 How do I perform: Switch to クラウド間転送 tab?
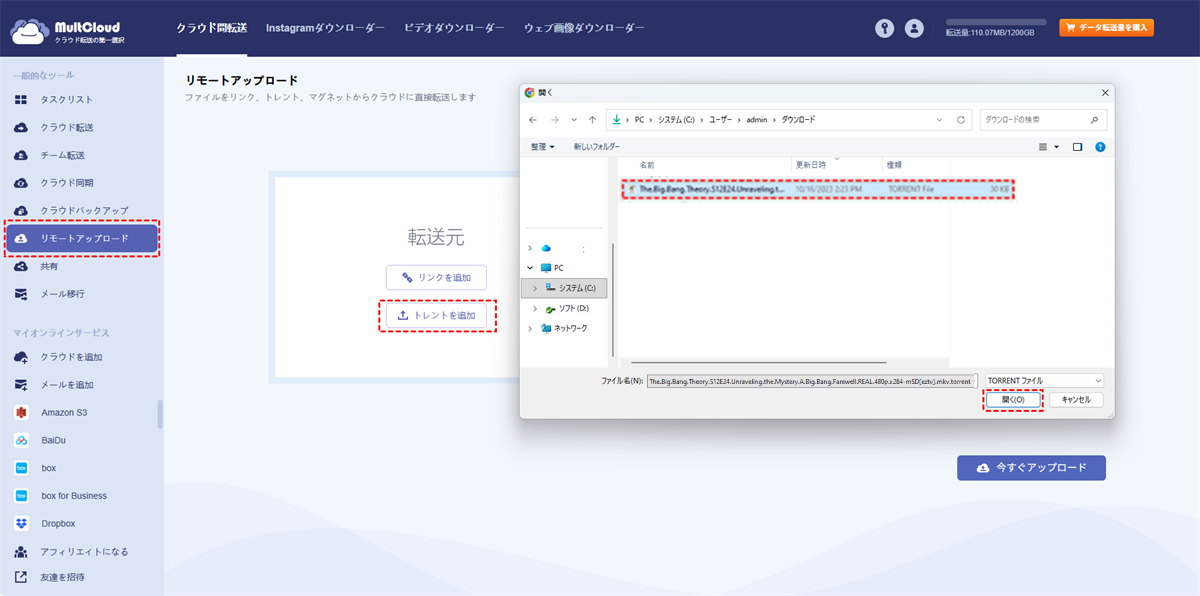click(x=212, y=28)
